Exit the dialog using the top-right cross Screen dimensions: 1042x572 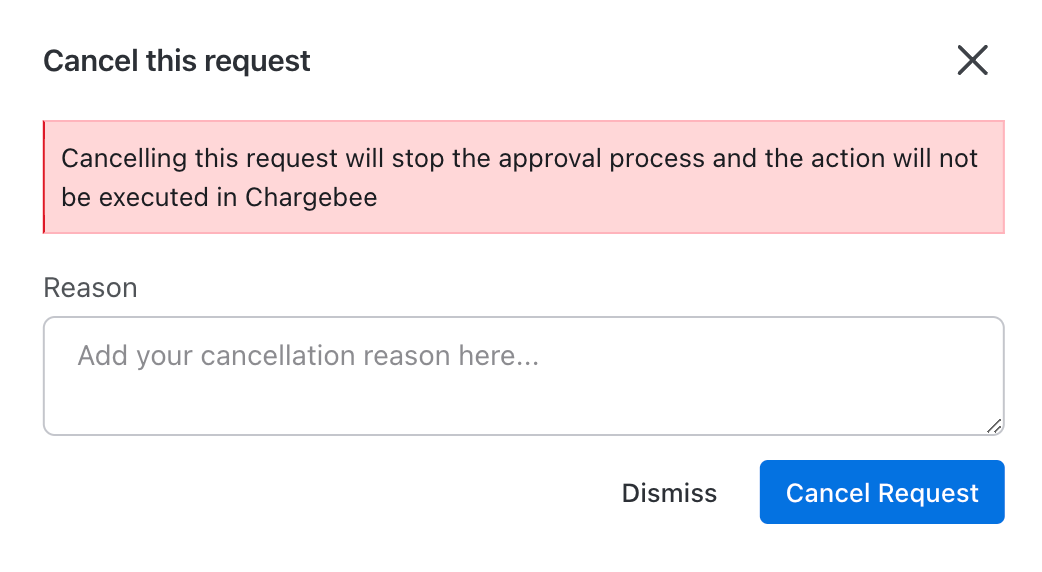pyautogui.click(x=972, y=61)
